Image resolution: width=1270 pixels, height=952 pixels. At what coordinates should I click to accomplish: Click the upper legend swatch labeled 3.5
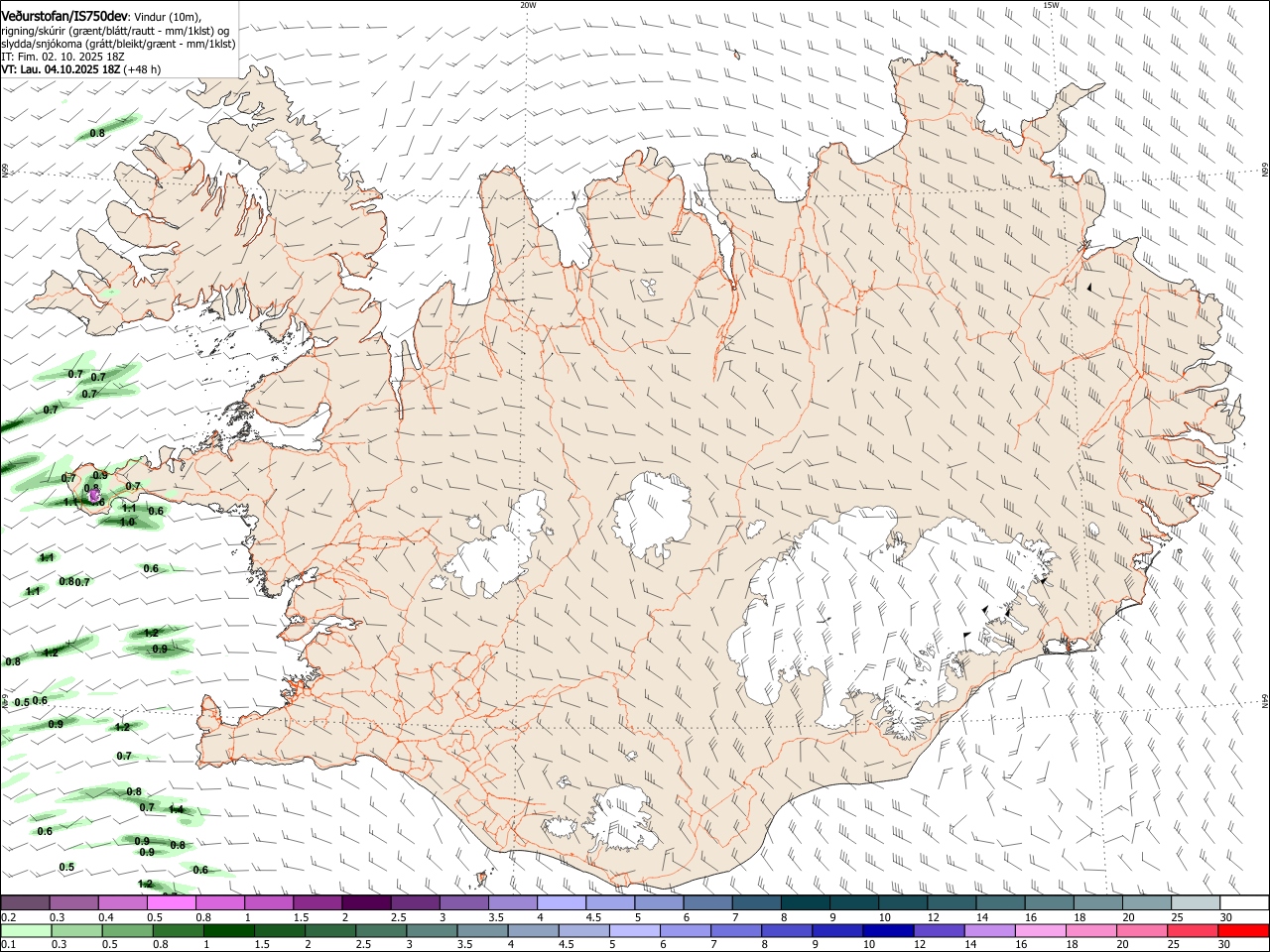[512, 902]
